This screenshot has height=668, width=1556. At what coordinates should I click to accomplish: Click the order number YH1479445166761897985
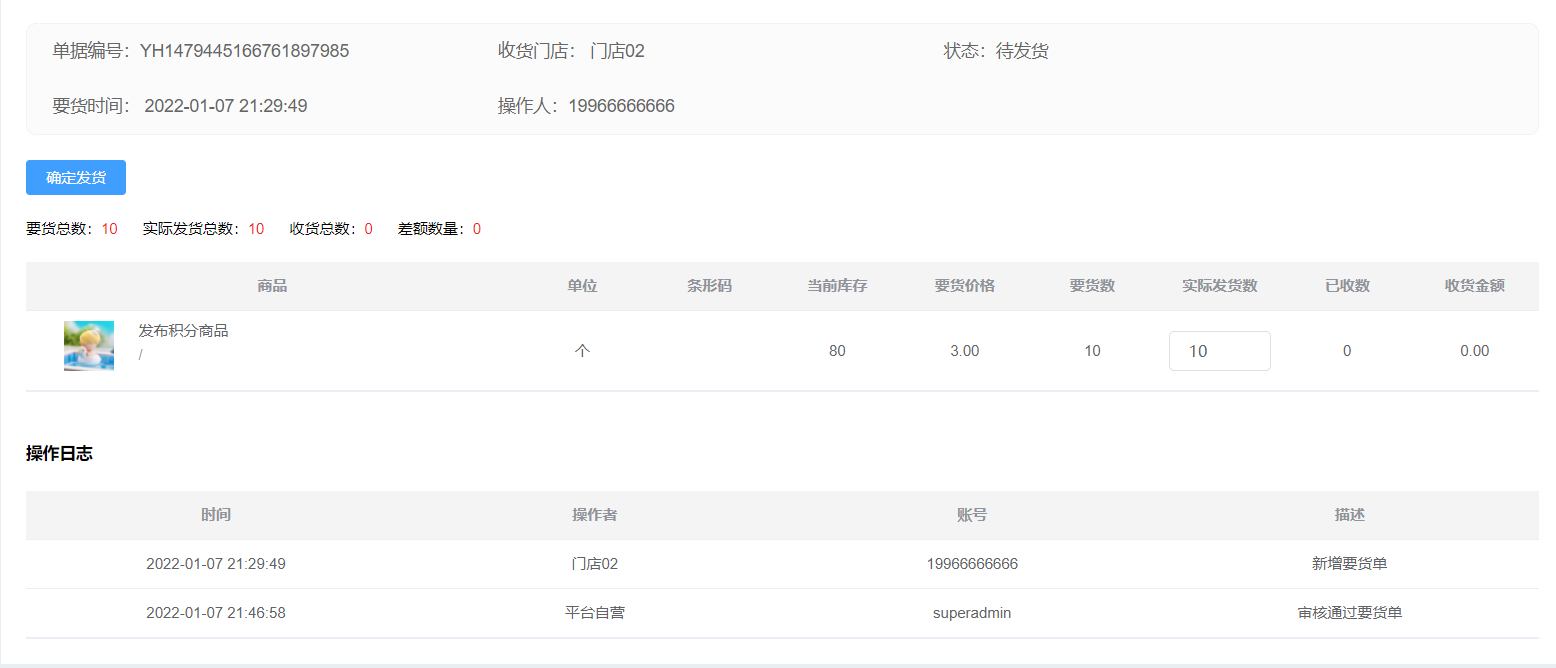pos(244,51)
